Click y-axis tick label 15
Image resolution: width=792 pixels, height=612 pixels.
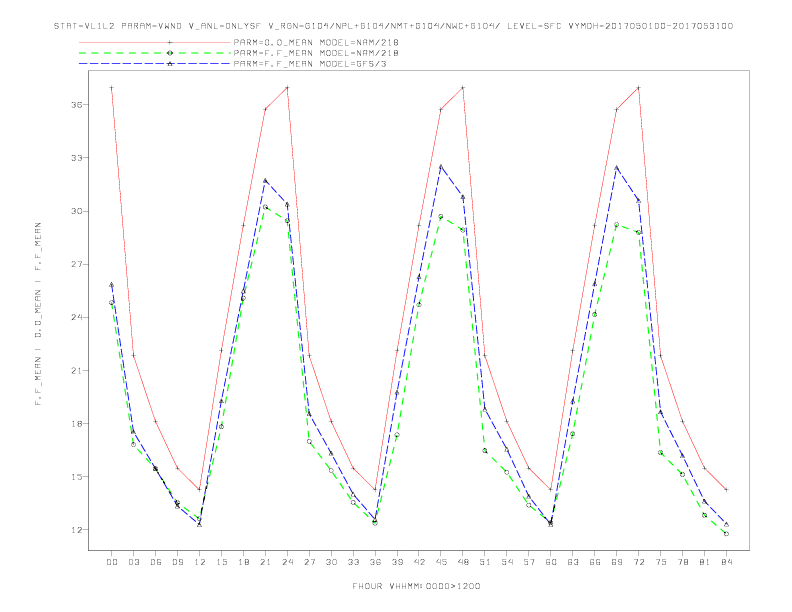coord(77,477)
